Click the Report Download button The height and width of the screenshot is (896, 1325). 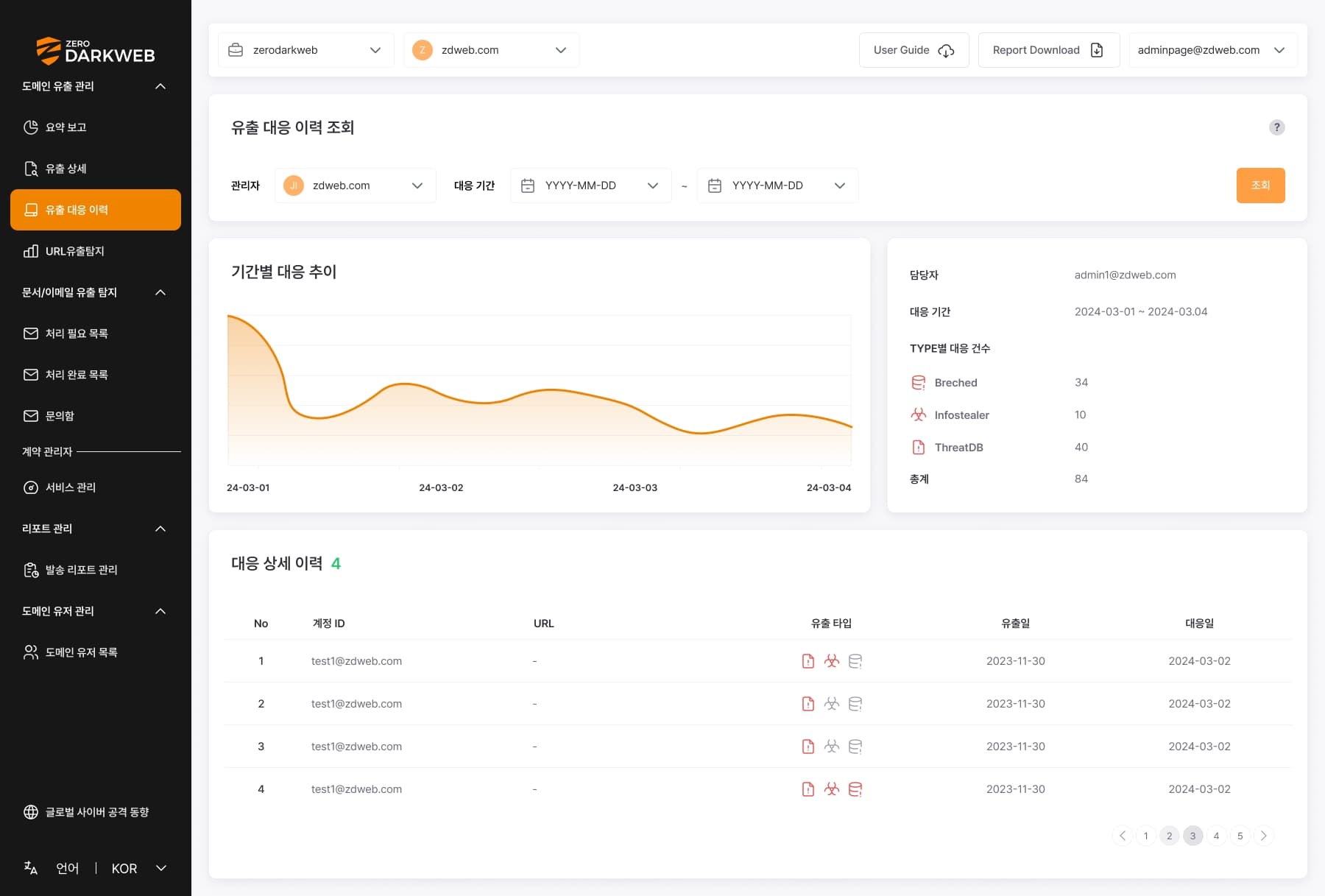pos(1049,50)
